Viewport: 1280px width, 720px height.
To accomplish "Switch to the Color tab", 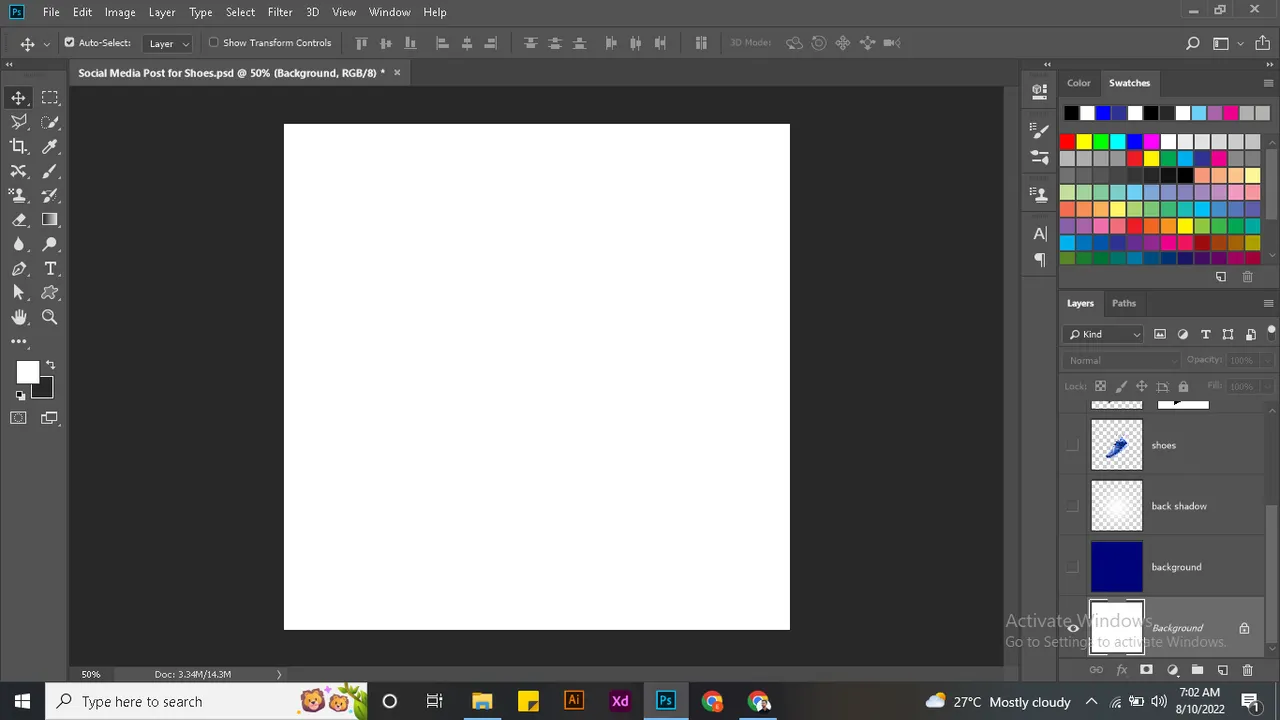I will (x=1078, y=83).
